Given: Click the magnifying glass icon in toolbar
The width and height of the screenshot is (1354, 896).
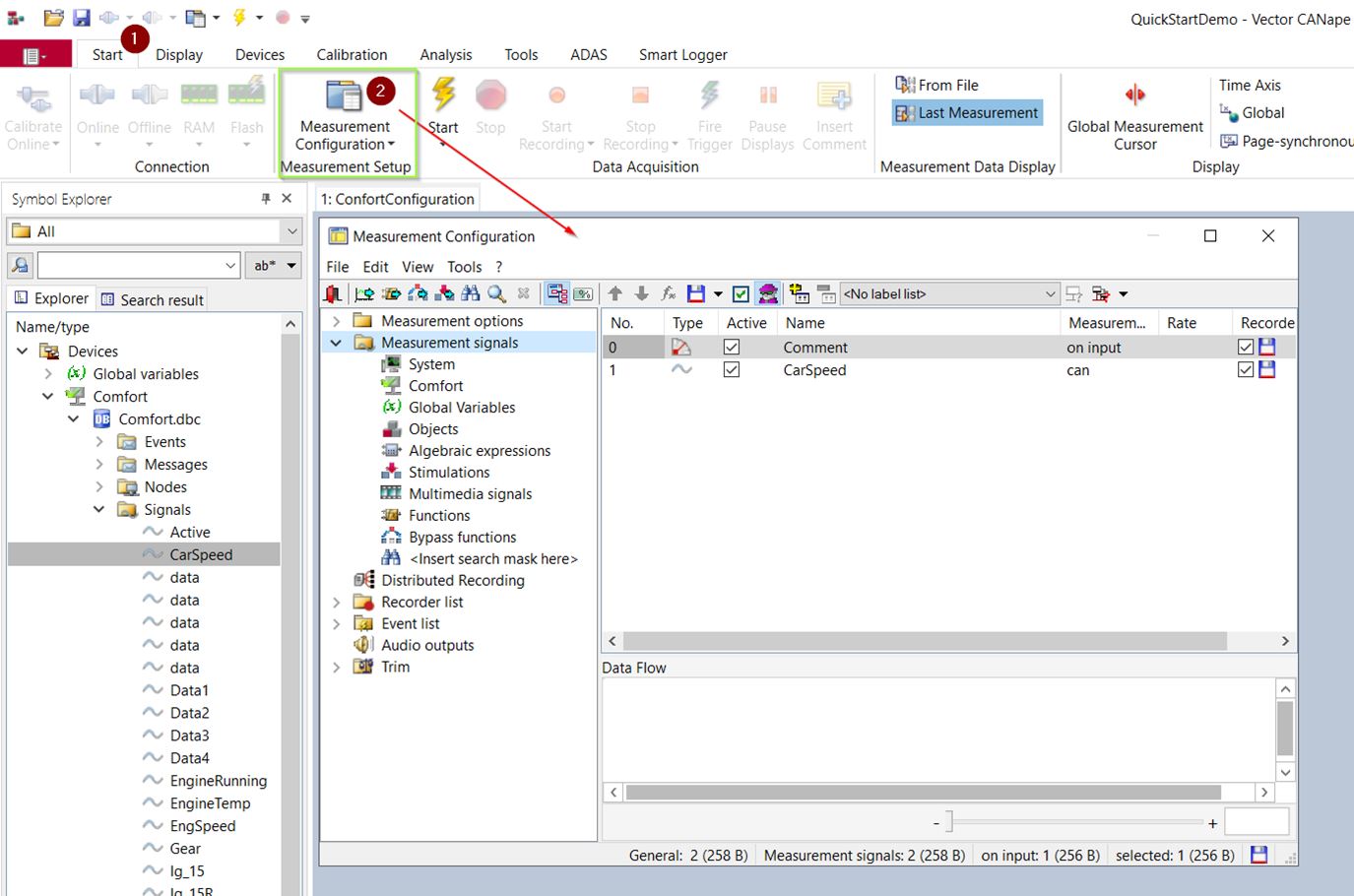Looking at the screenshot, I should pyautogui.click(x=496, y=293).
